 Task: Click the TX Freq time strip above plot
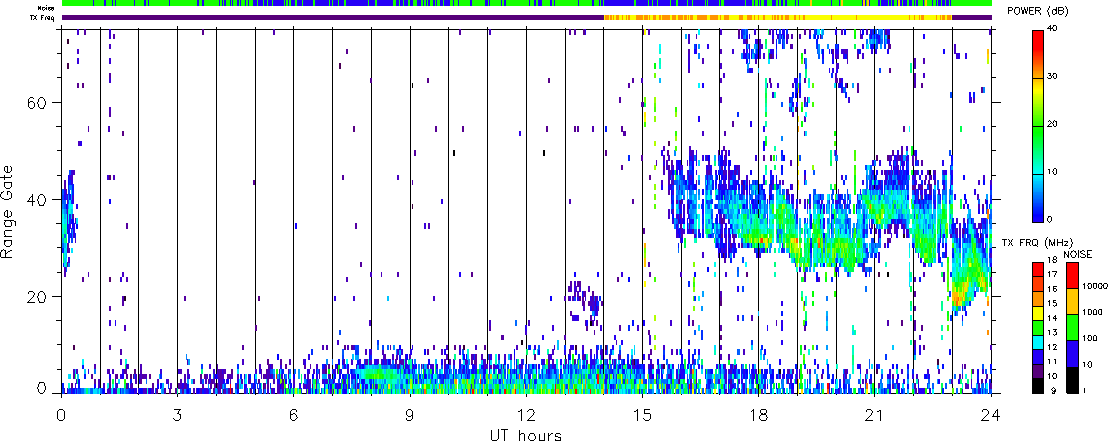click(526, 17)
